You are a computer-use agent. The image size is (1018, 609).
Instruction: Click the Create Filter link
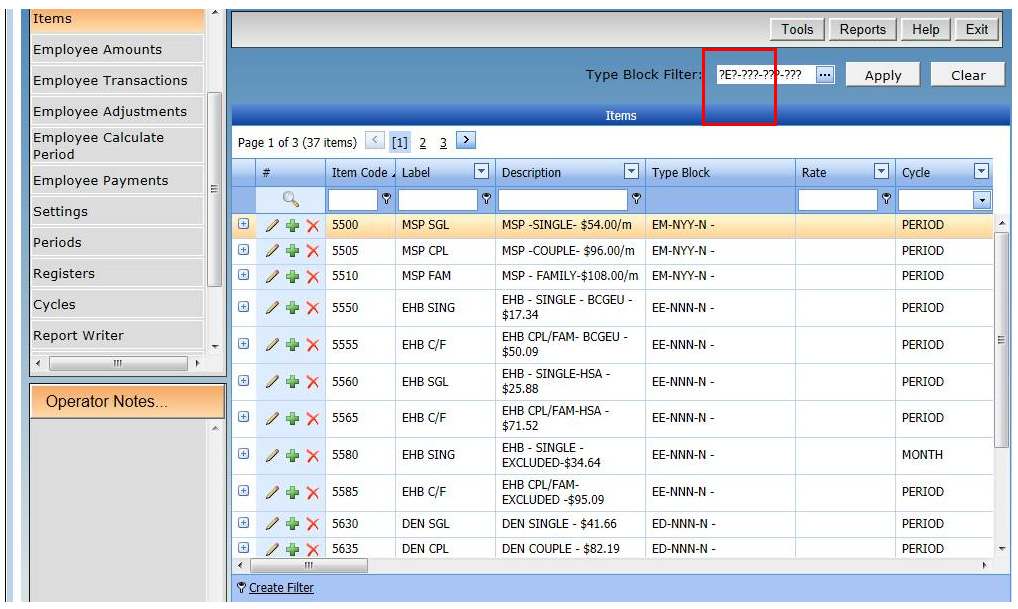(281, 588)
